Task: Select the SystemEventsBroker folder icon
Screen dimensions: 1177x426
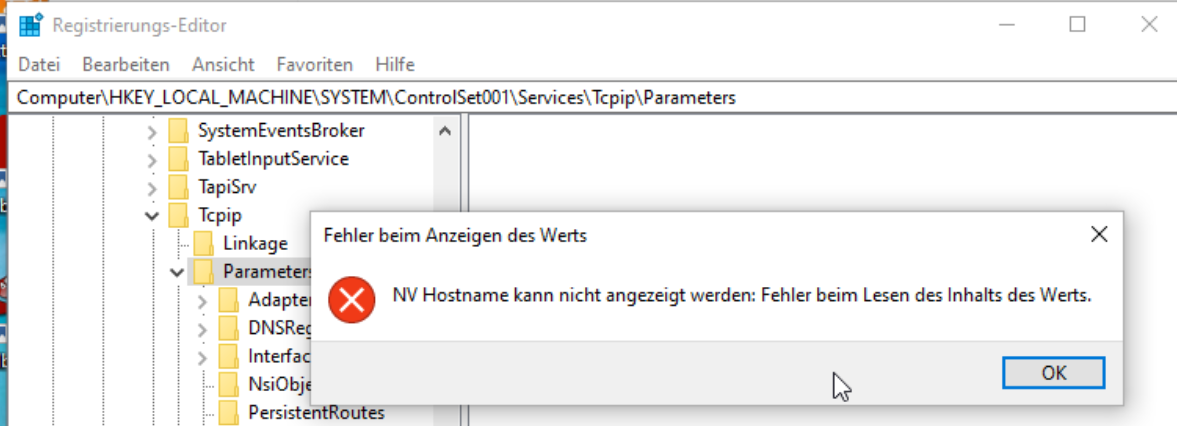Action: click(x=178, y=131)
